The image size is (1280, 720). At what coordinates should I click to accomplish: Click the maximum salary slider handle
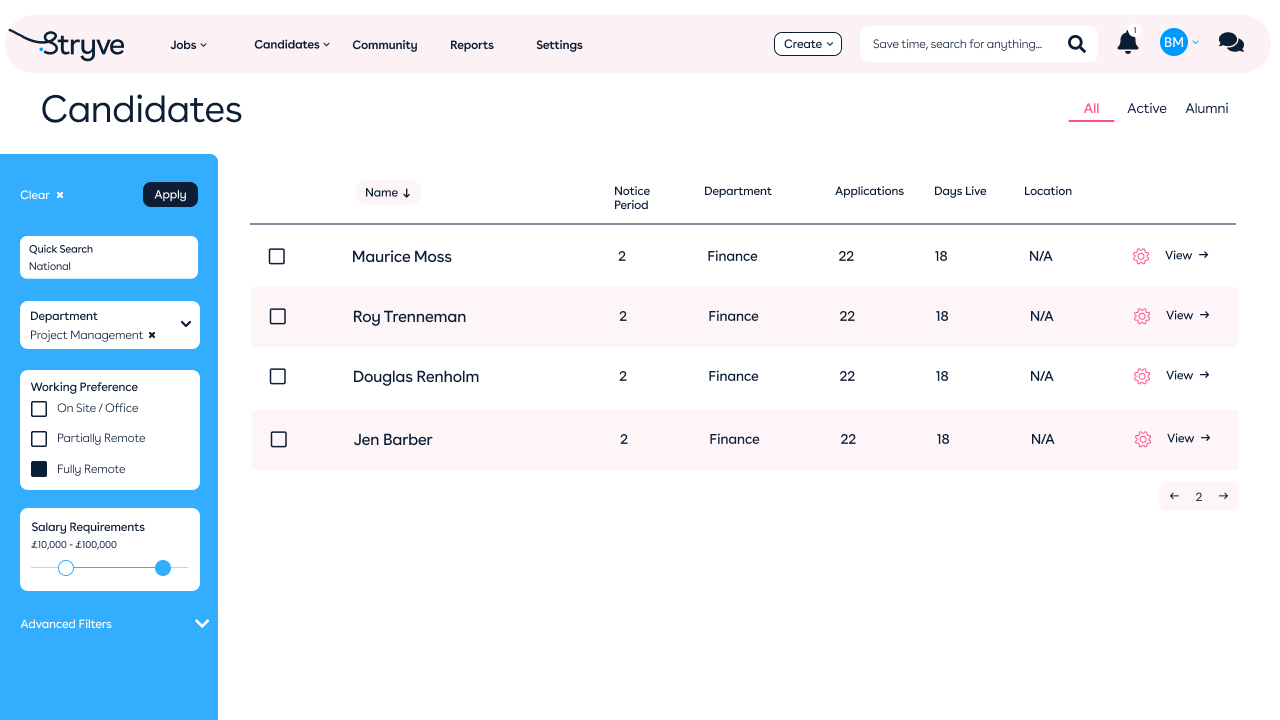[163, 568]
